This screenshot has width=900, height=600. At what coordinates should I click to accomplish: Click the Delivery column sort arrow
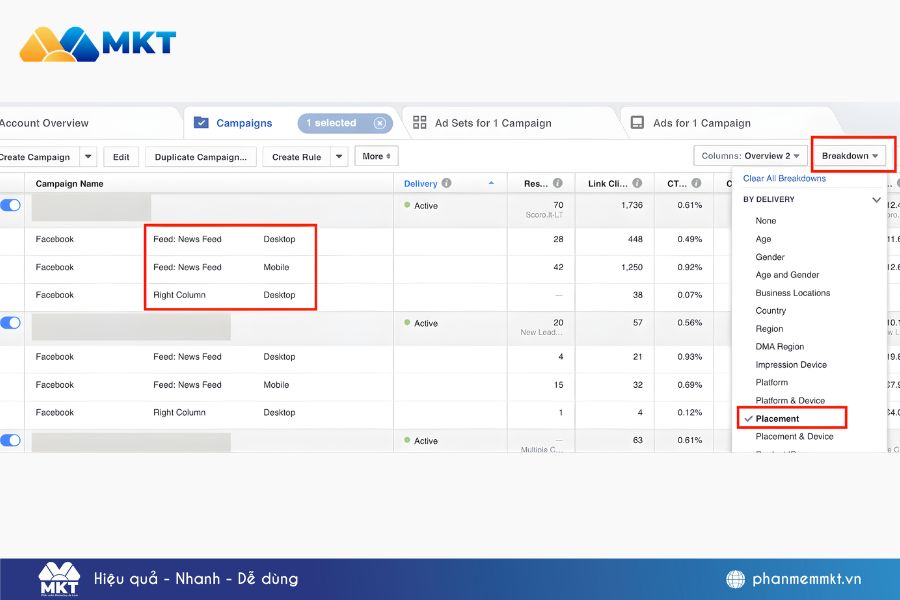pyautogui.click(x=490, y=184)
